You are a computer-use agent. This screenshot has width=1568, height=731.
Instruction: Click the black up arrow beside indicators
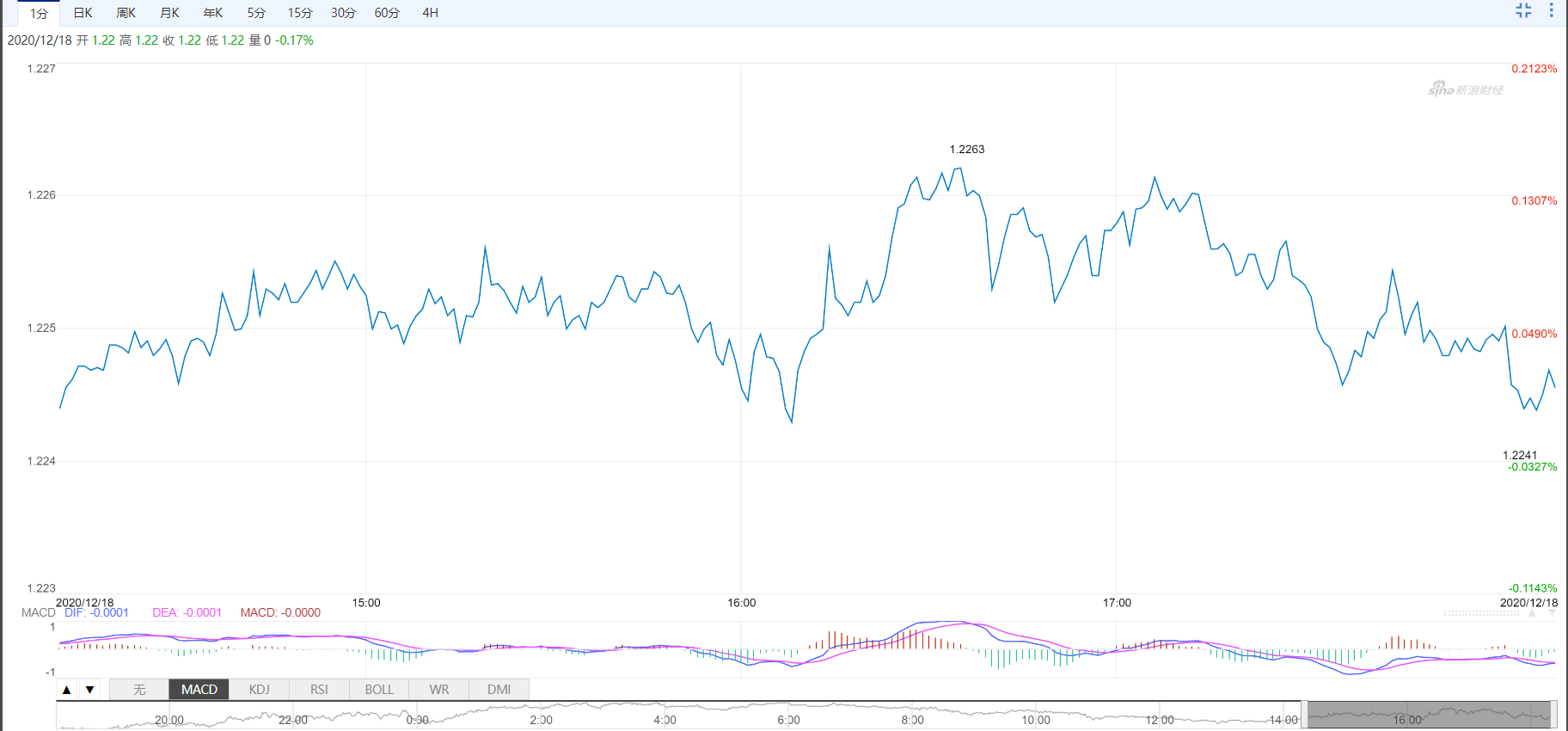(x=67, y=690)
